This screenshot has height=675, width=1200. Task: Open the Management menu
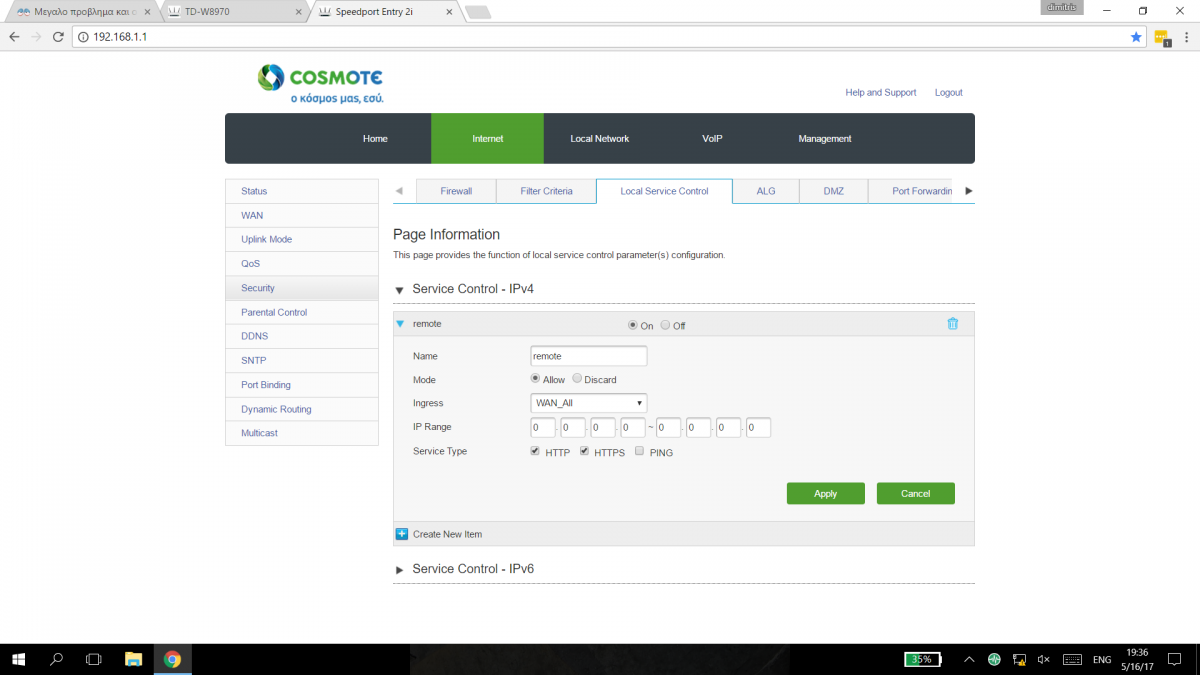[x=825, y=138]
